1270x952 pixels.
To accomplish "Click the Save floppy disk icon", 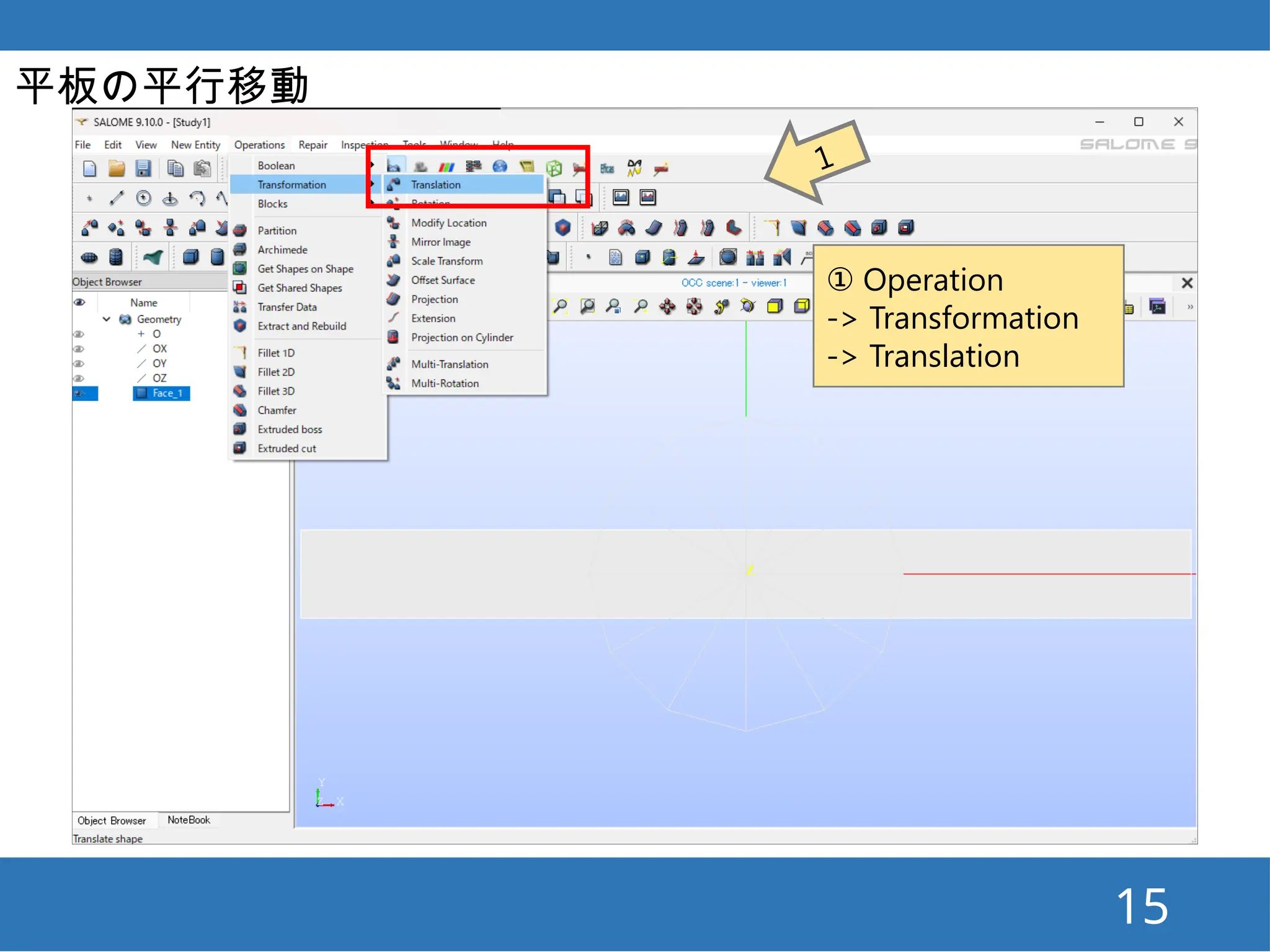I will 143,169.
